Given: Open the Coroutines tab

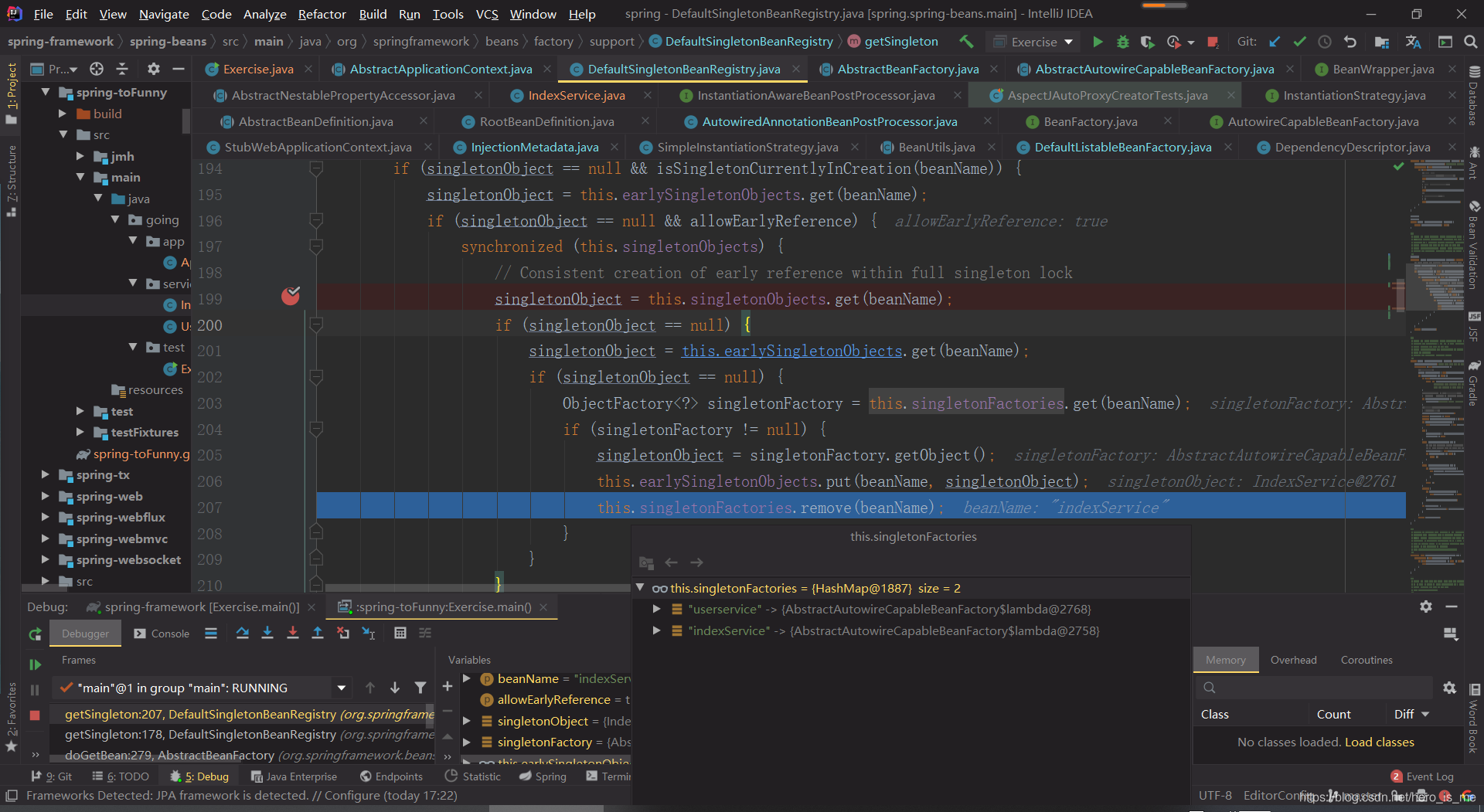Looking at the screenshot, I should coord(1367,660).
